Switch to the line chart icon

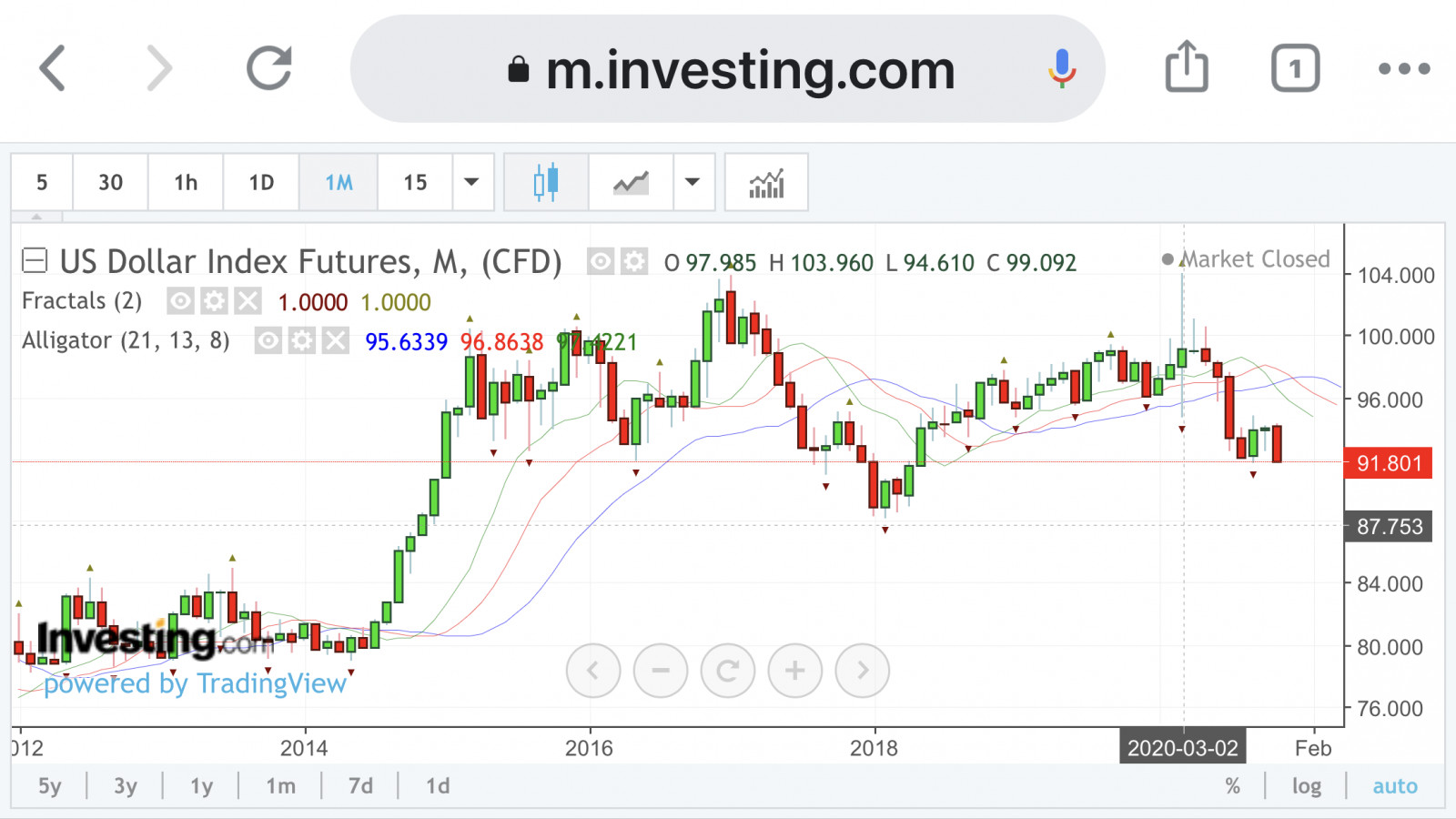(631, 182)
